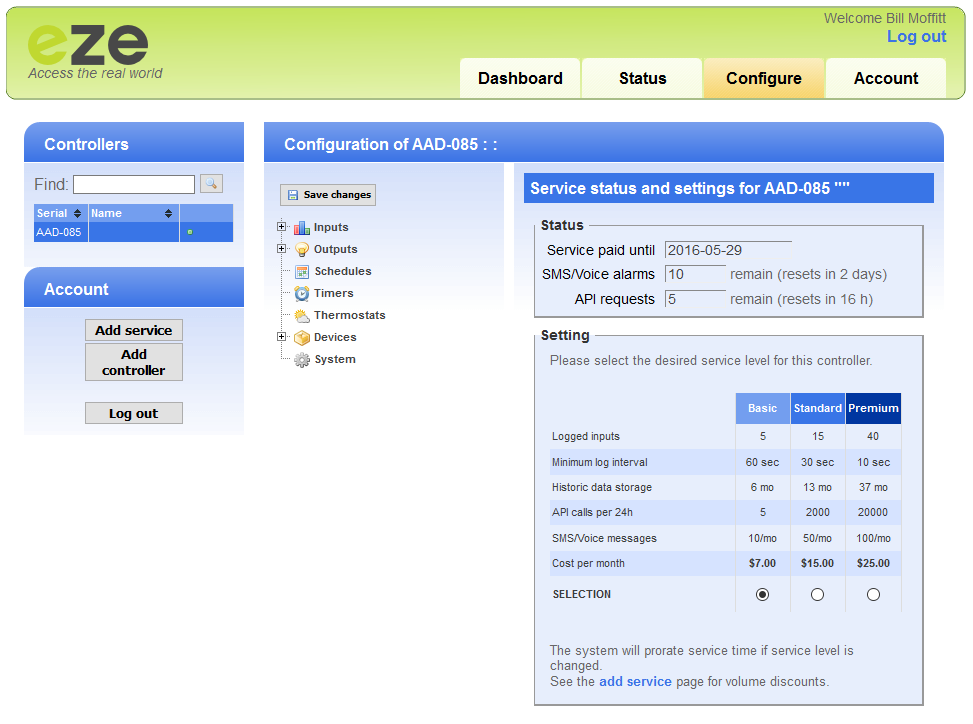This screenshot has width=973, height=724.
Task: Click the Inputs bar chart icon
Action: point(301,228)
